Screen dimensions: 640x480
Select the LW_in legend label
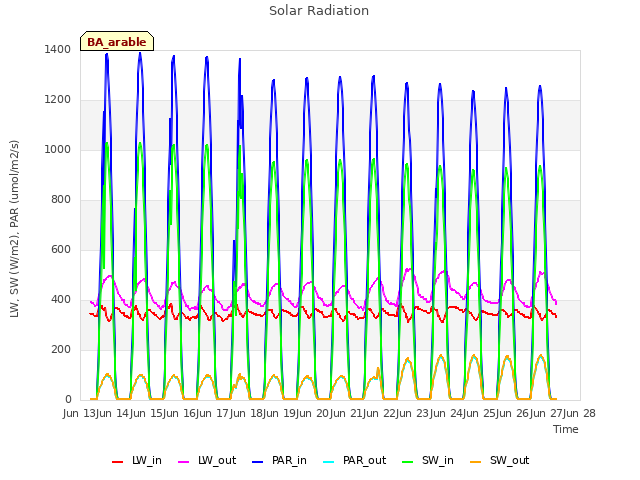pyautogui.click(x=147, y=460)
